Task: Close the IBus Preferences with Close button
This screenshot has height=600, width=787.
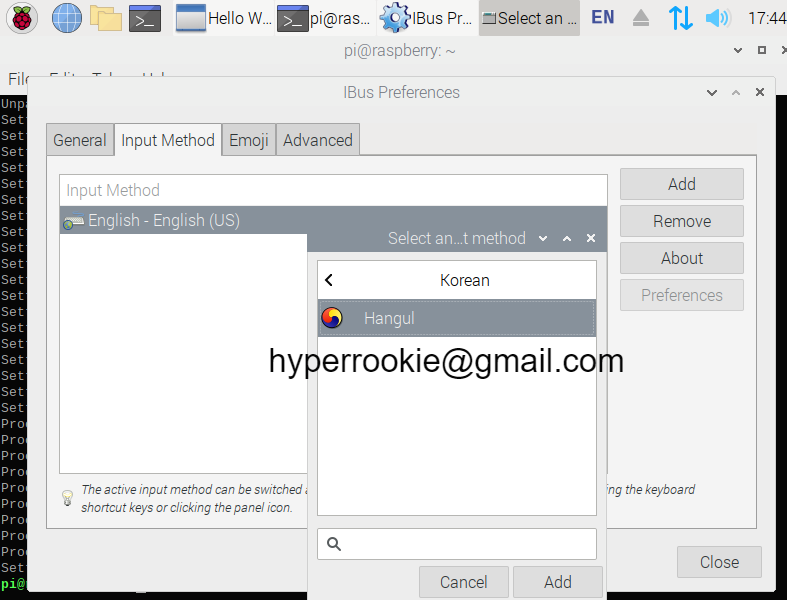Action: [719, 562]
